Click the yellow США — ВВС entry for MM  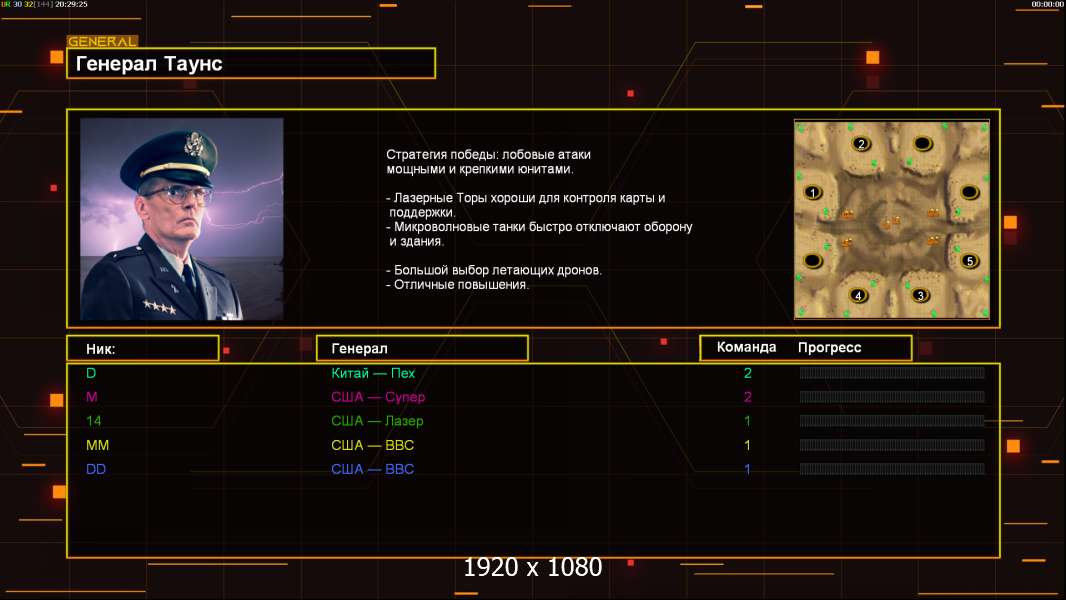(x=373, y=445)
